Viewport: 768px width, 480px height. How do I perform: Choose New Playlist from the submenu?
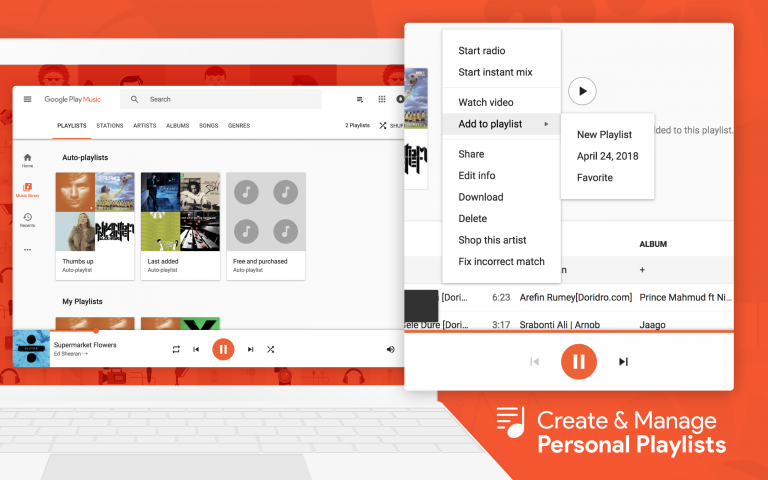pyautogui.click(x=604, y=135)
